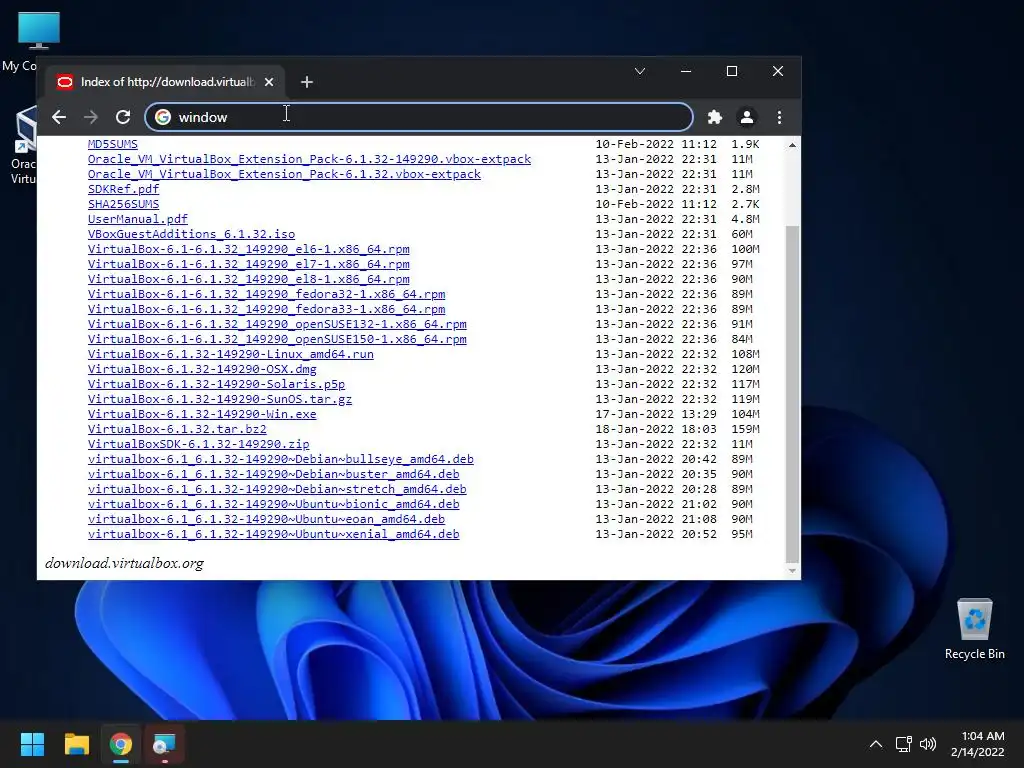This screenshot has width=1024, height=768.
Task: Open the Chrome three-dot menu
Action: pyautogui.click(x=779, y=117)
